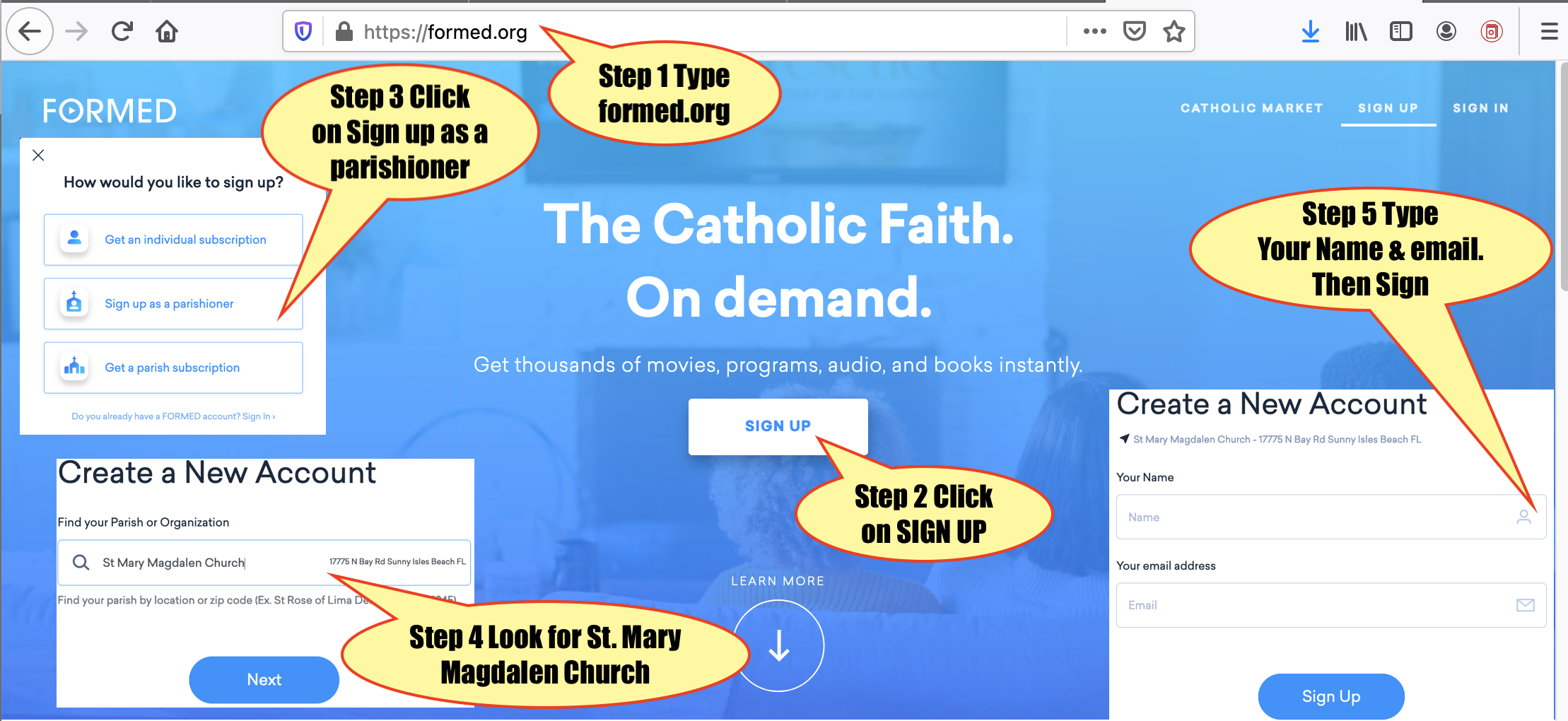Save page to Pocket icon
This screenshot has width=1568, height=721.
(1135, 31)
